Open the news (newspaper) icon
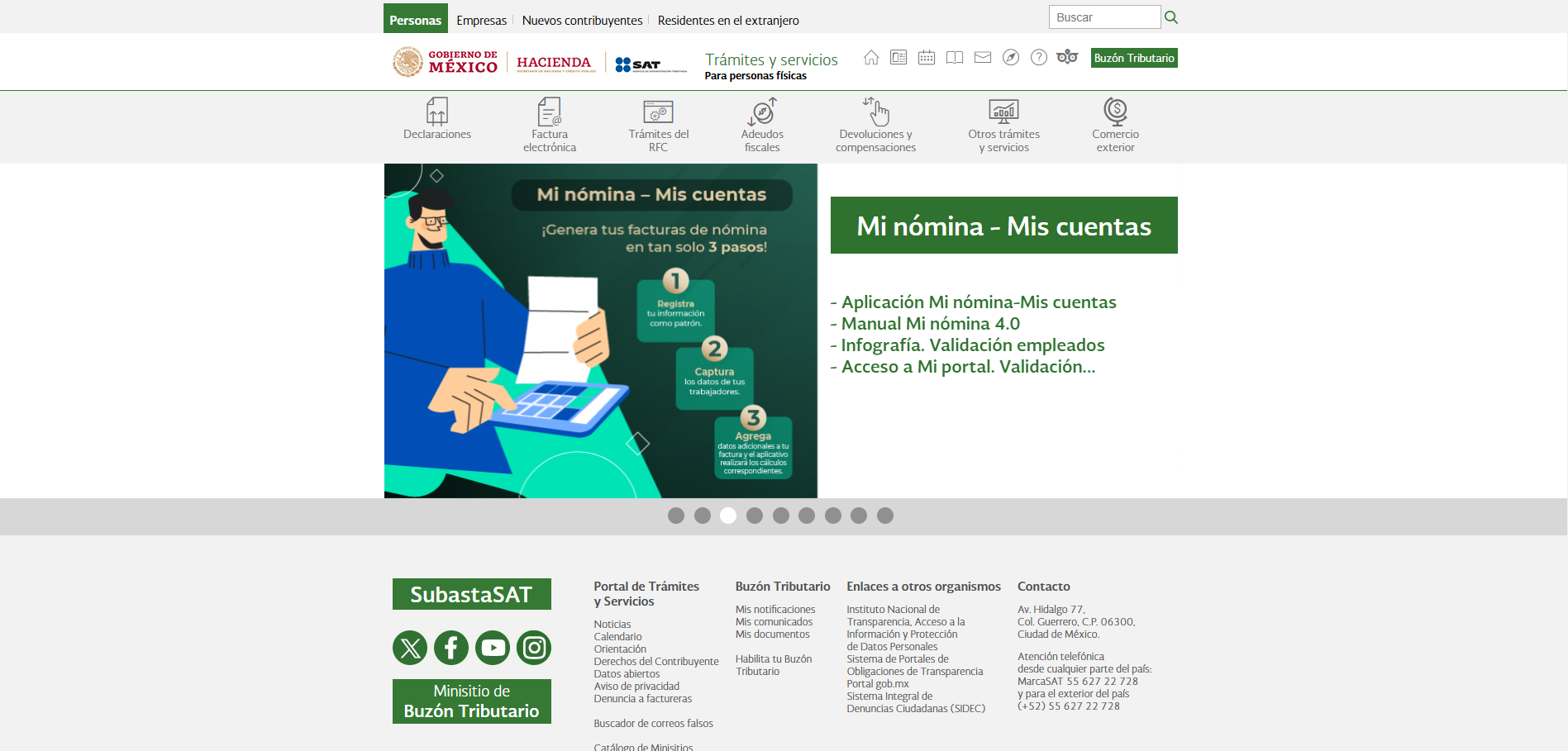The width and height of the screenshot is (1568, 751). [898, 58]
